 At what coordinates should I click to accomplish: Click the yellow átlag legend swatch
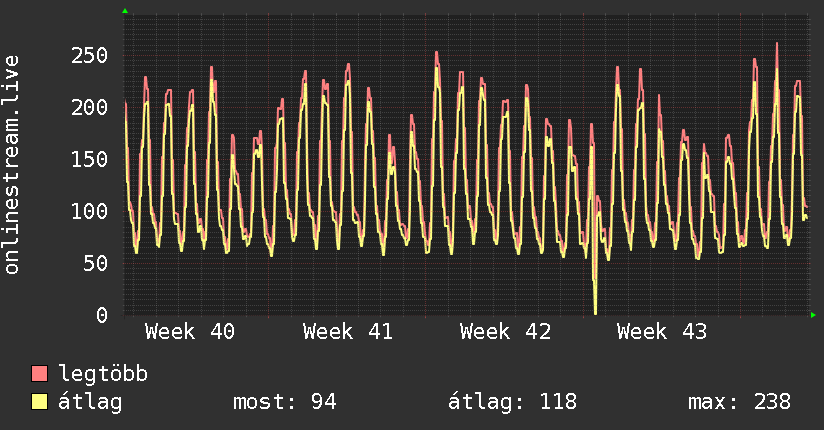tap(39, 402)
